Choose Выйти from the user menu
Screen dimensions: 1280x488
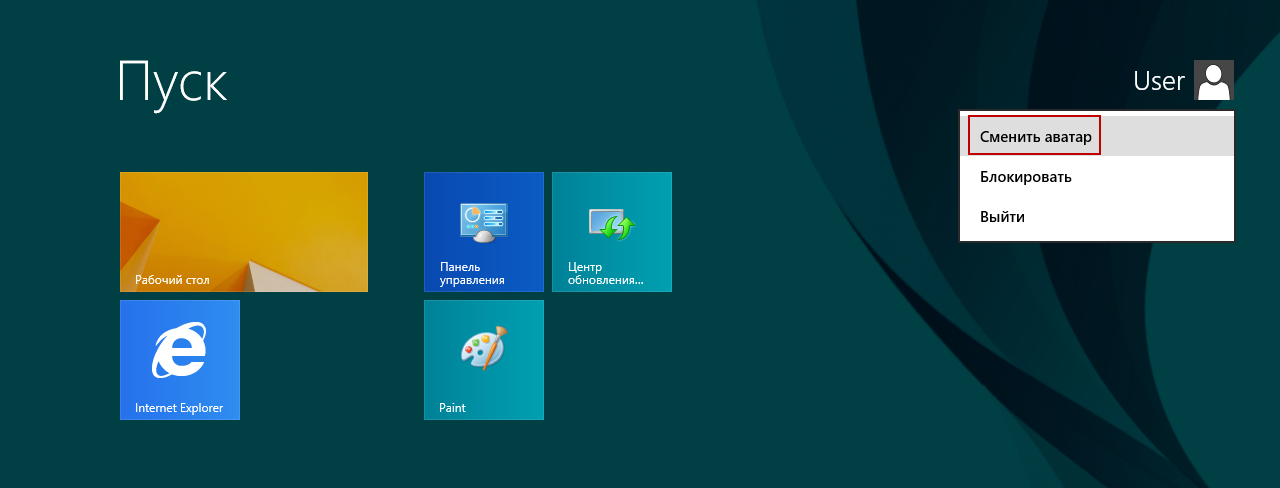click(x=1097, y=217)
